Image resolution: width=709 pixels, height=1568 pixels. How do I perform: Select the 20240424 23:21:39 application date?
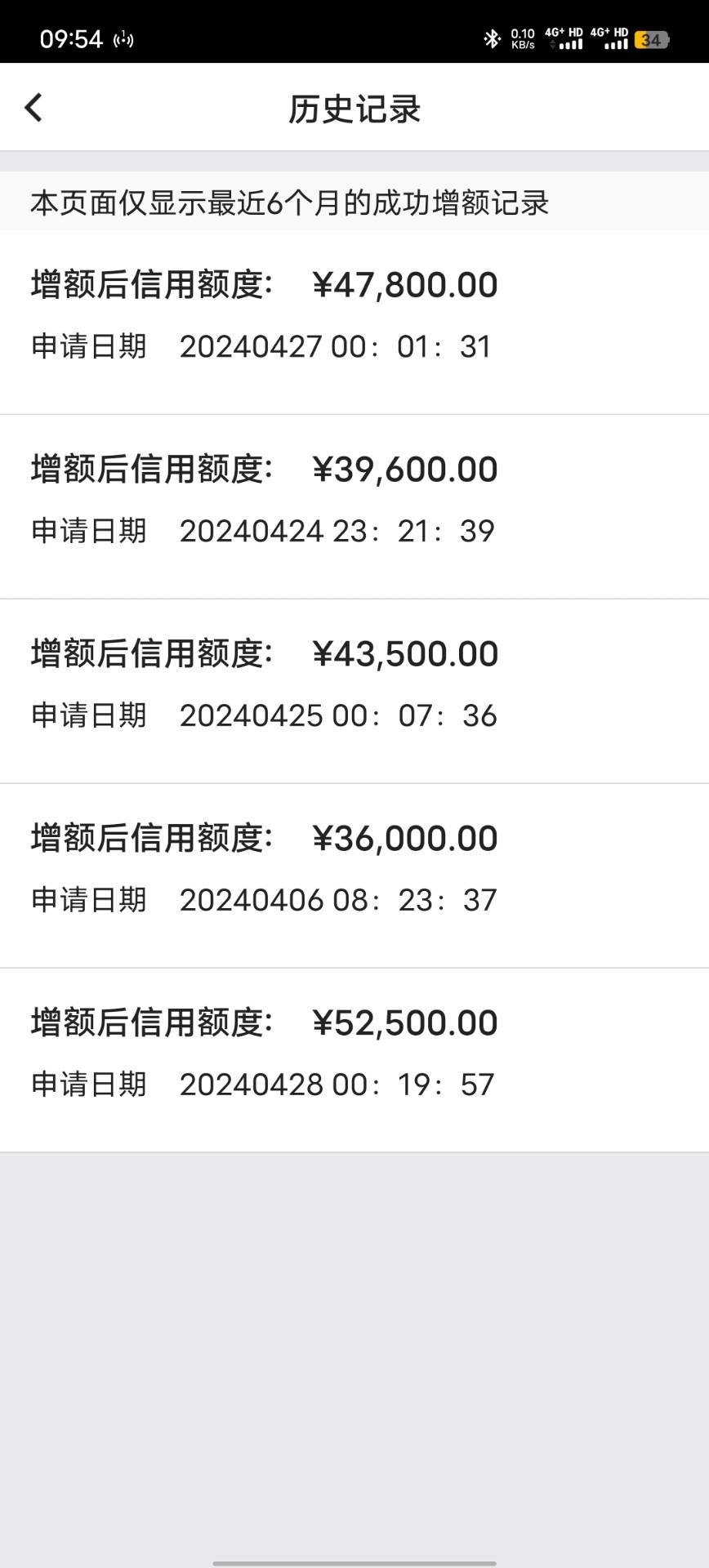coord(337,531)
